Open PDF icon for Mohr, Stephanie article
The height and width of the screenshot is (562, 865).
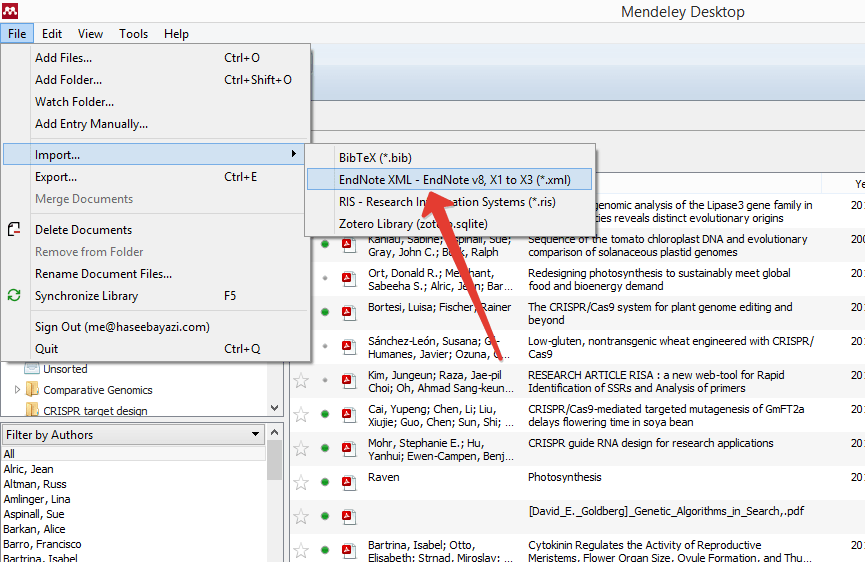click(348, 448)
